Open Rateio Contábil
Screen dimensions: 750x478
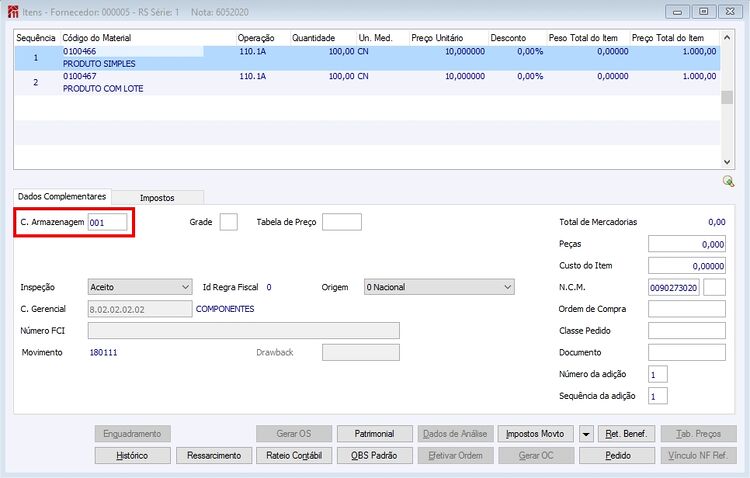pos(294,456)
